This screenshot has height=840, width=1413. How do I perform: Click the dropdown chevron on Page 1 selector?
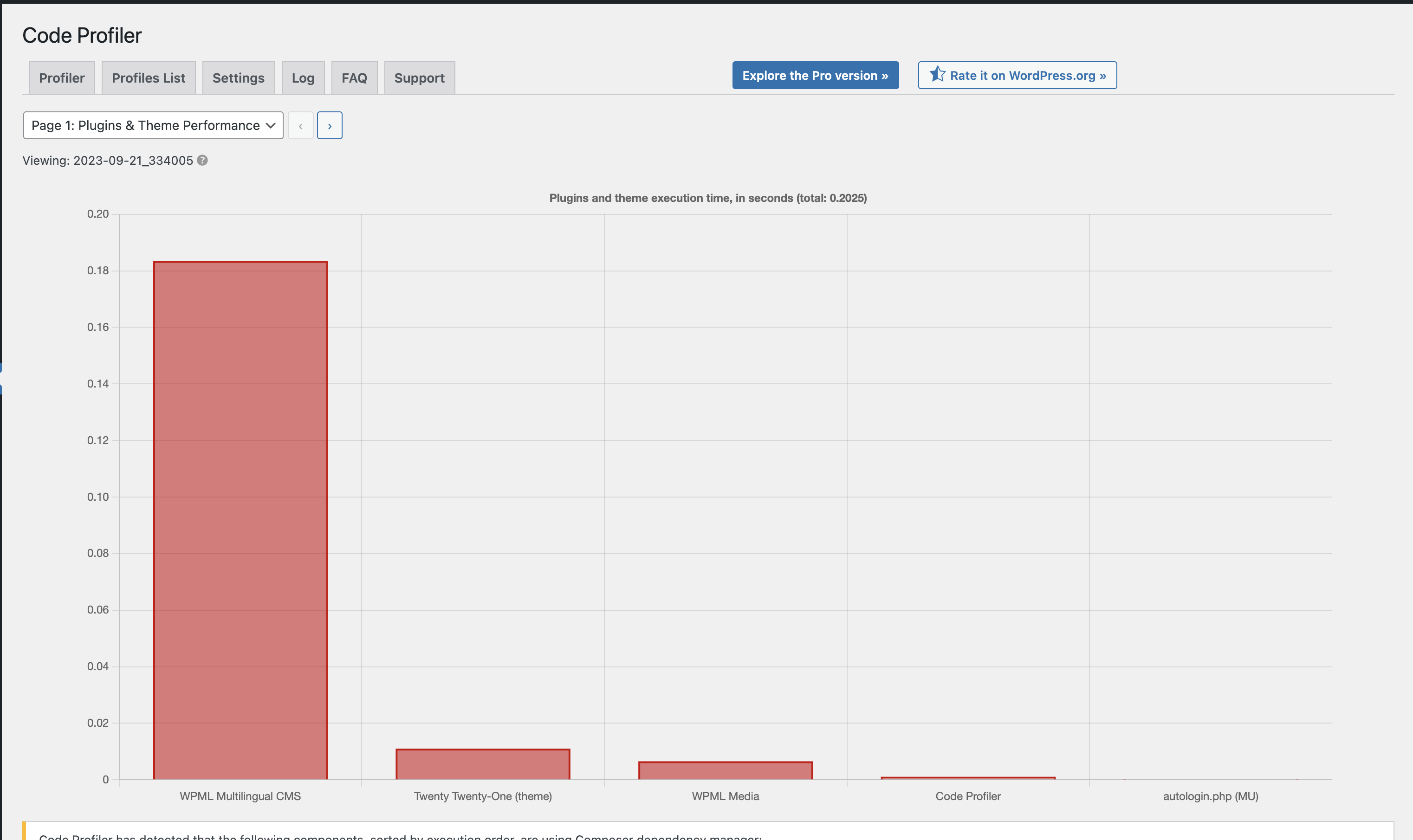tap(271, 125)
